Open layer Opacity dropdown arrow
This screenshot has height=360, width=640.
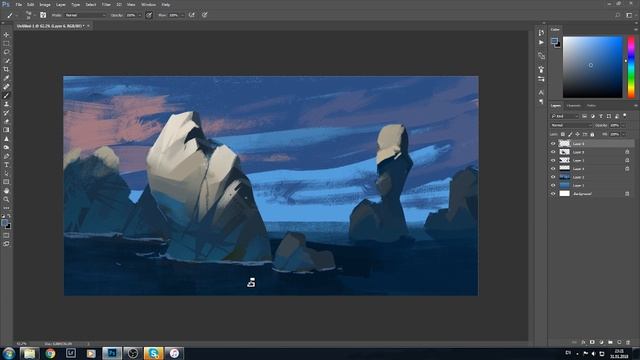coord(624,125)
